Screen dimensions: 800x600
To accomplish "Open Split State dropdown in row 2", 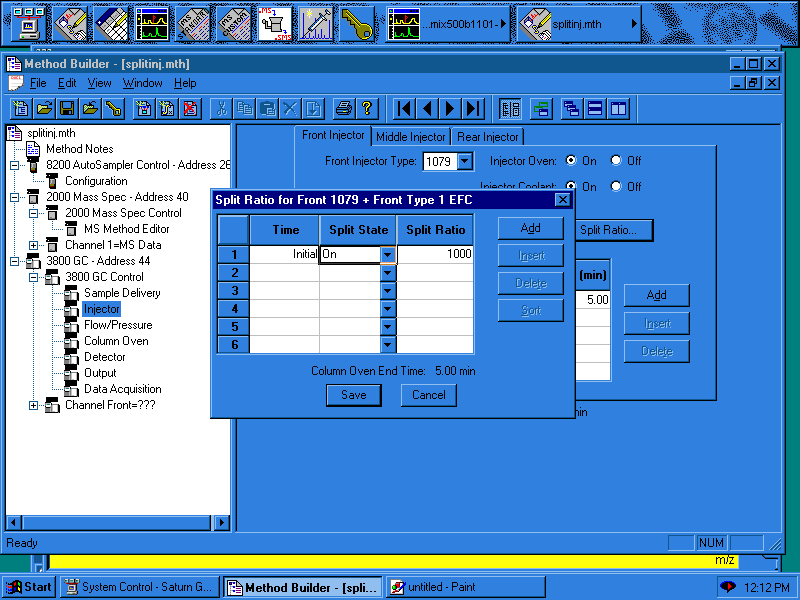I will (x=388, y=273).
